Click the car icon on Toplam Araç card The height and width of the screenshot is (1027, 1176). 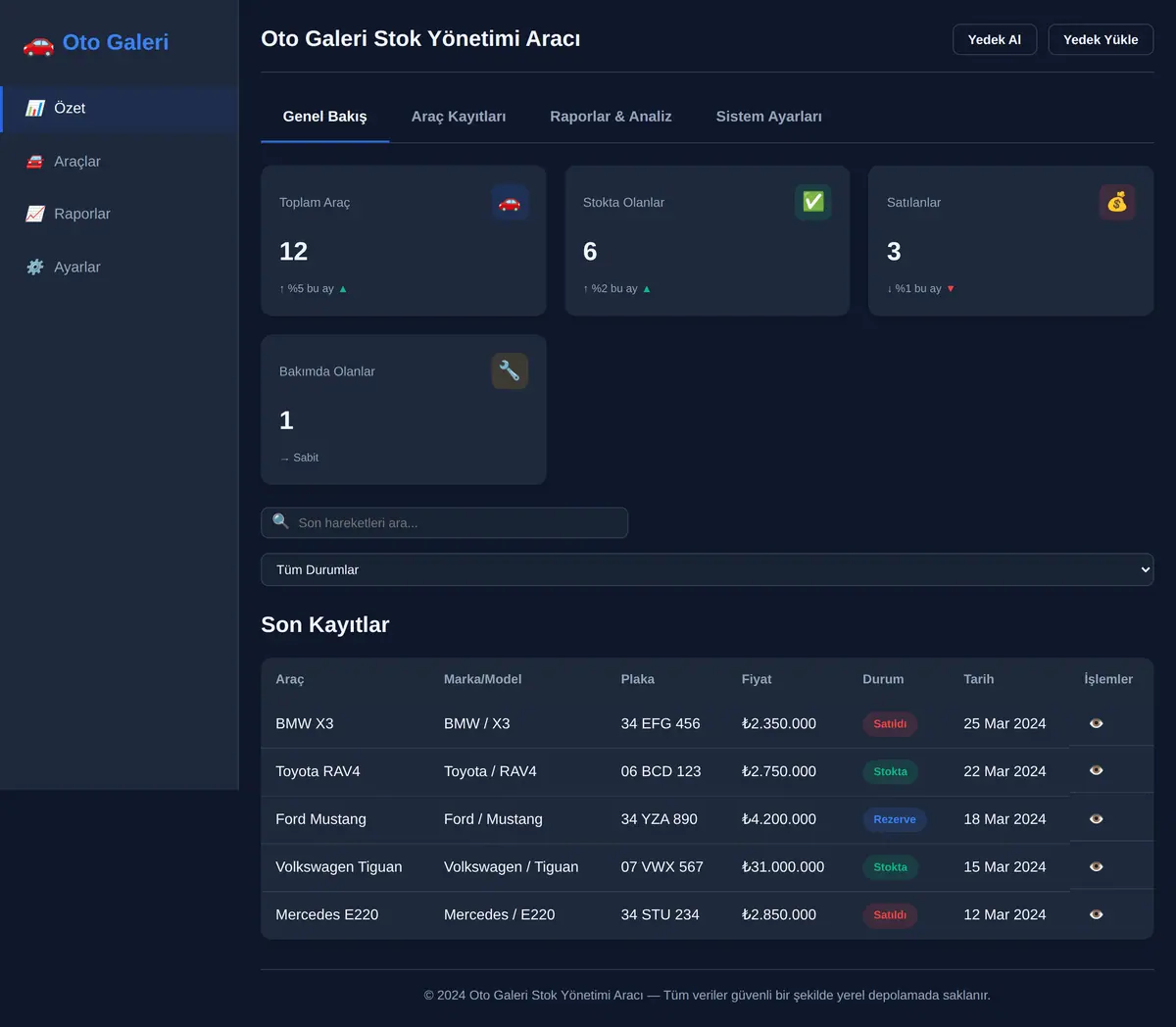(x=510, y=203)
